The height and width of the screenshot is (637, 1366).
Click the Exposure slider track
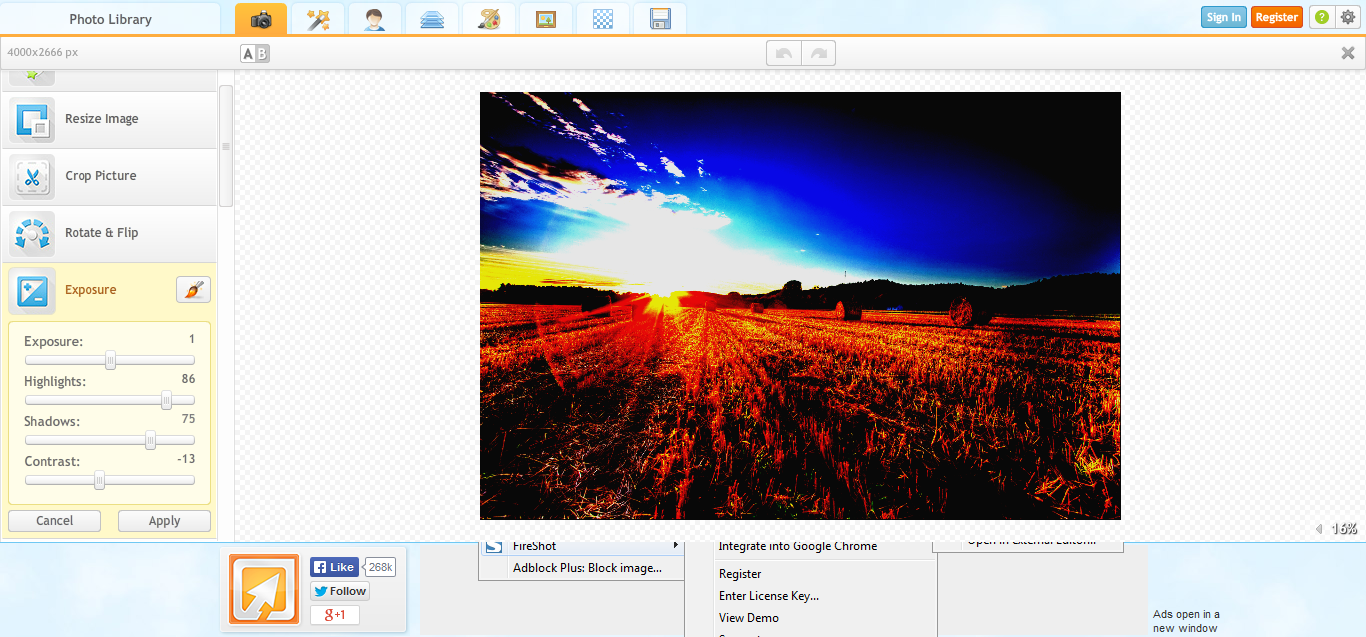coord(110,360)
